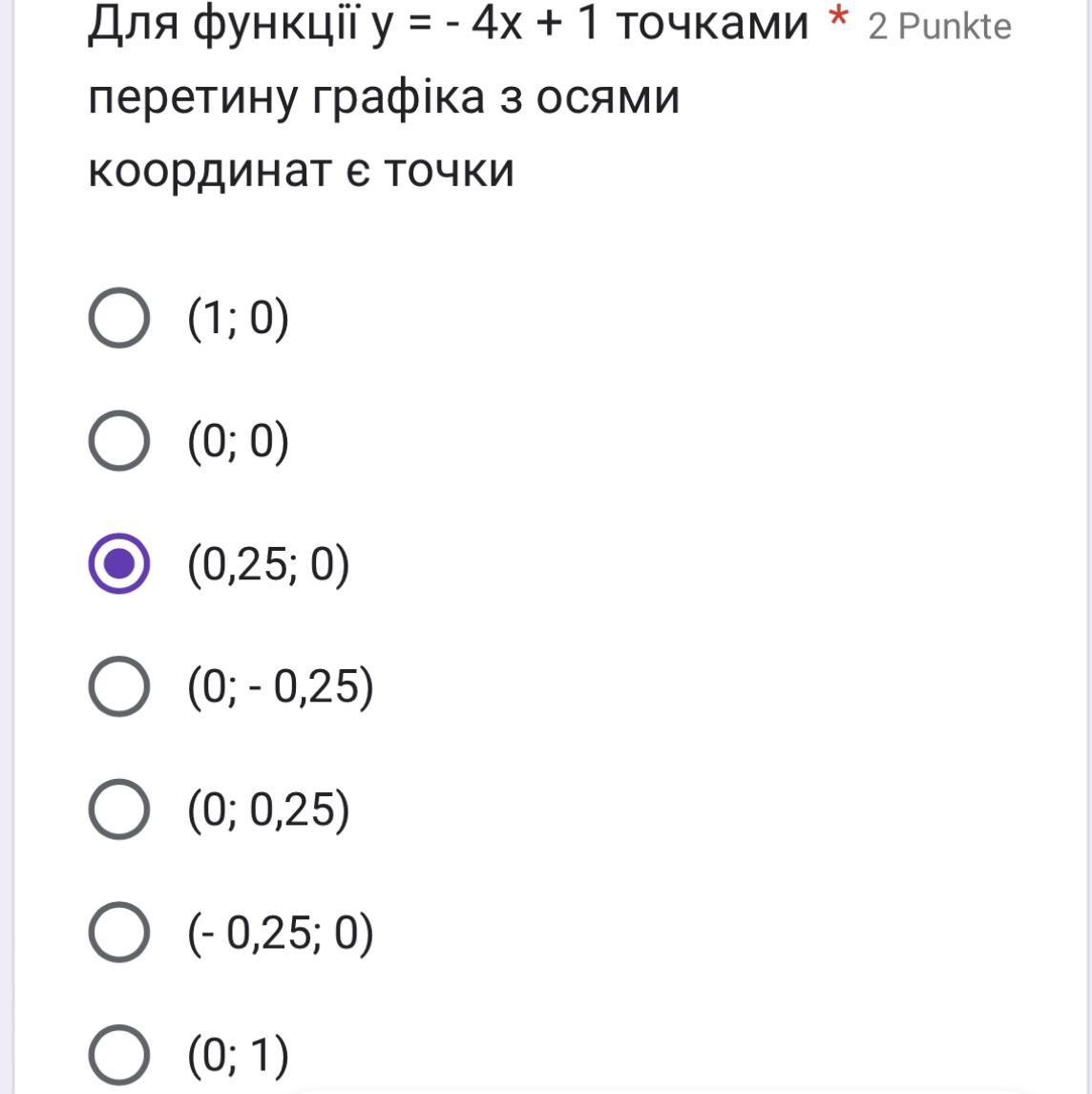Tap the "(0,25; 0)" answer label
1092x1094 pixels.
click(268, 563)
